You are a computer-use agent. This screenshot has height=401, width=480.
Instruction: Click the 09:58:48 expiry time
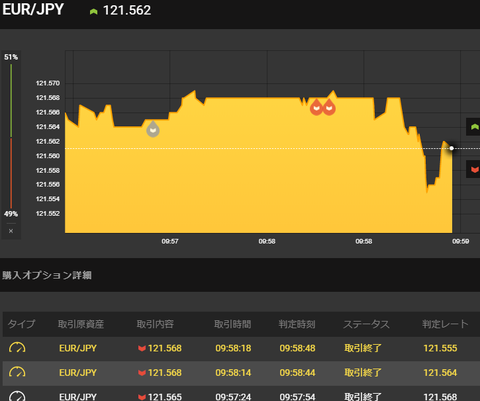(297, 348)
